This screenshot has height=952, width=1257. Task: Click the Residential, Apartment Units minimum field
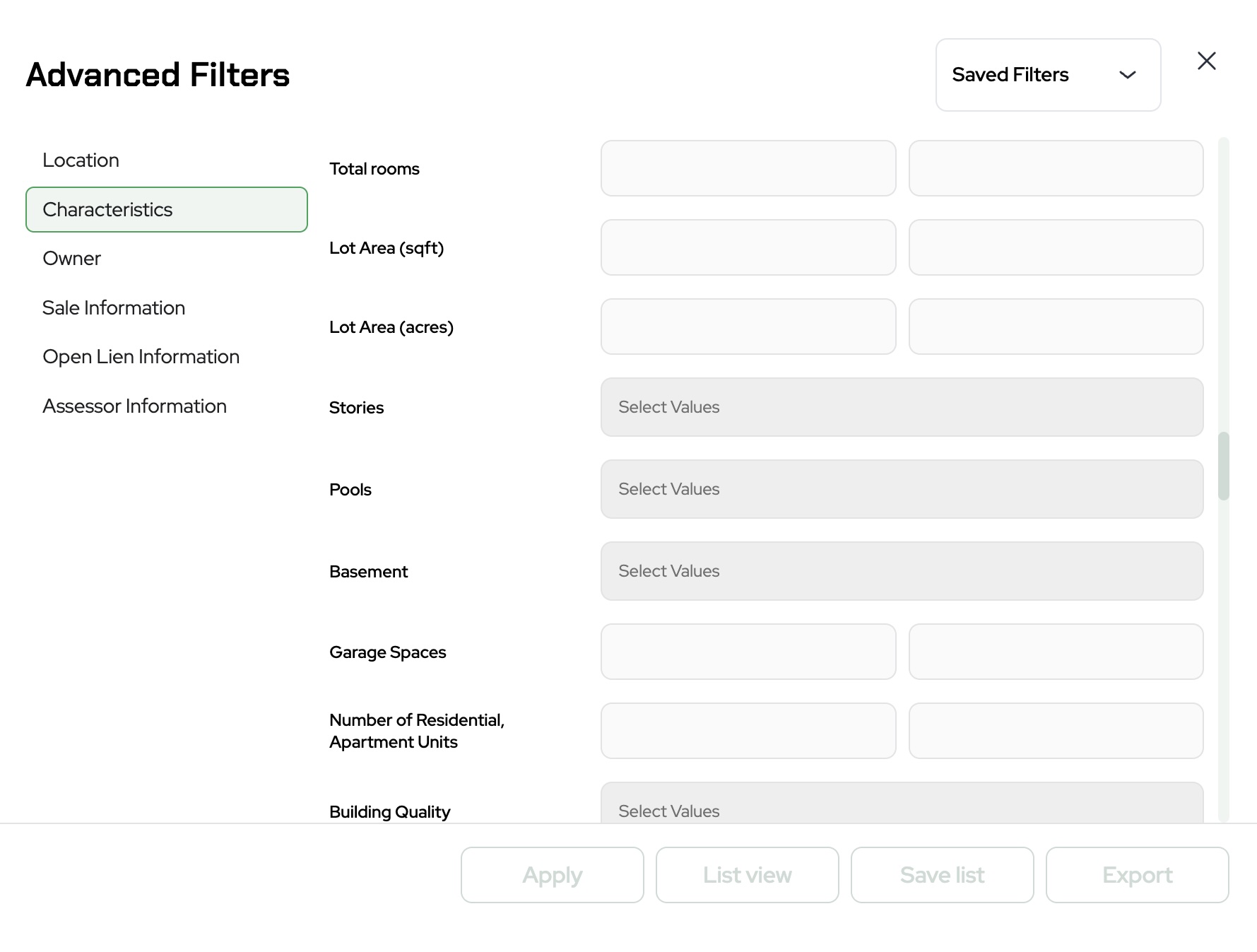coord(748,731)
